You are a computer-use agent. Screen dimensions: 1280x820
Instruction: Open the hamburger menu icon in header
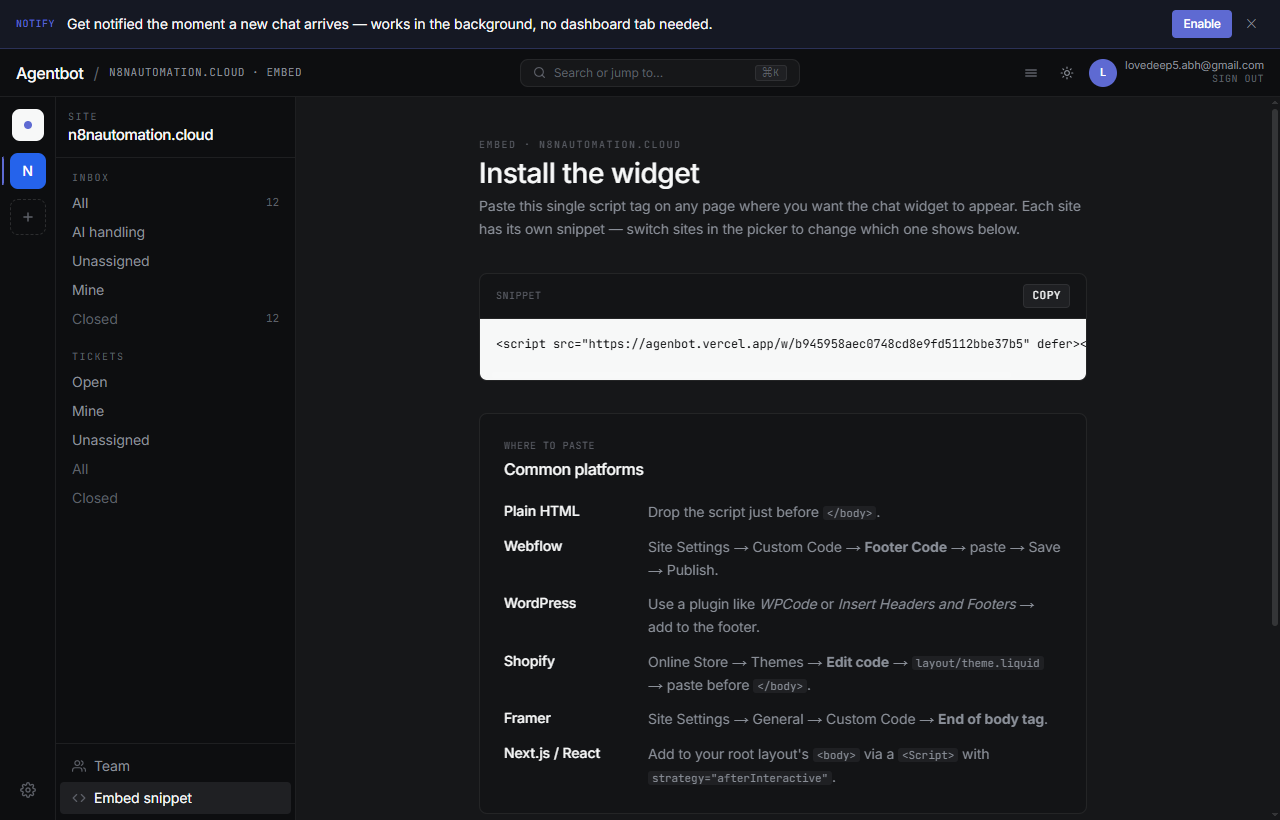[1031, 73]
